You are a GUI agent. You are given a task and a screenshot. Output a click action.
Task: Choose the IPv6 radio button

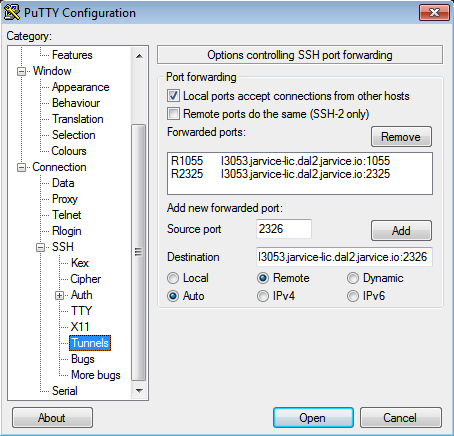click(353, 296)
